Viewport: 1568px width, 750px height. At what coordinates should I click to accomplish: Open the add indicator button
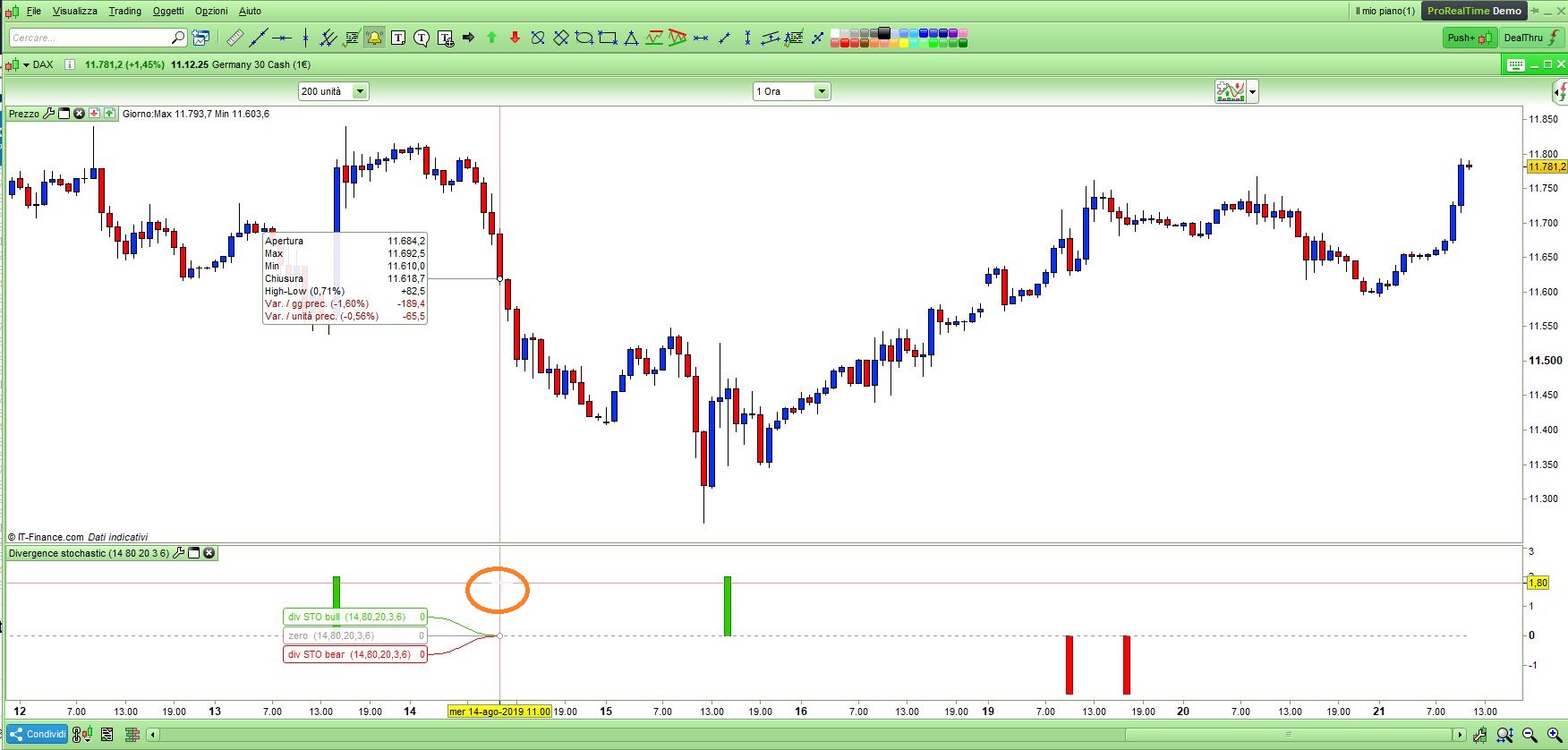pos(1231,91)
